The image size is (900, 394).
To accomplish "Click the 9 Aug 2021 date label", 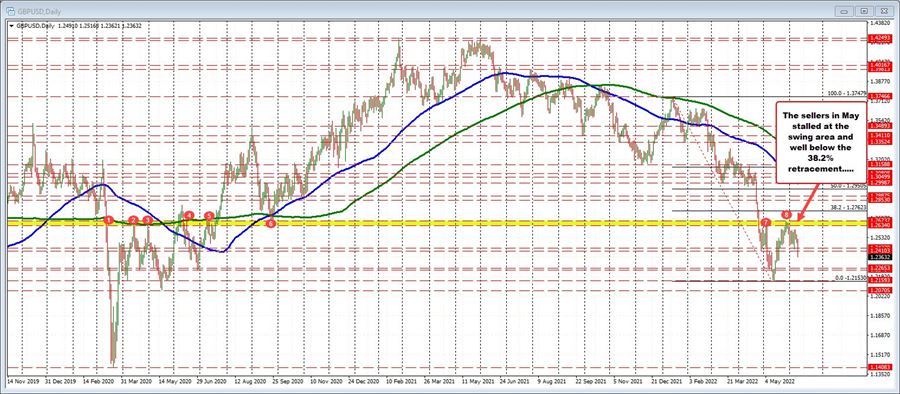I will pos(552,380).
